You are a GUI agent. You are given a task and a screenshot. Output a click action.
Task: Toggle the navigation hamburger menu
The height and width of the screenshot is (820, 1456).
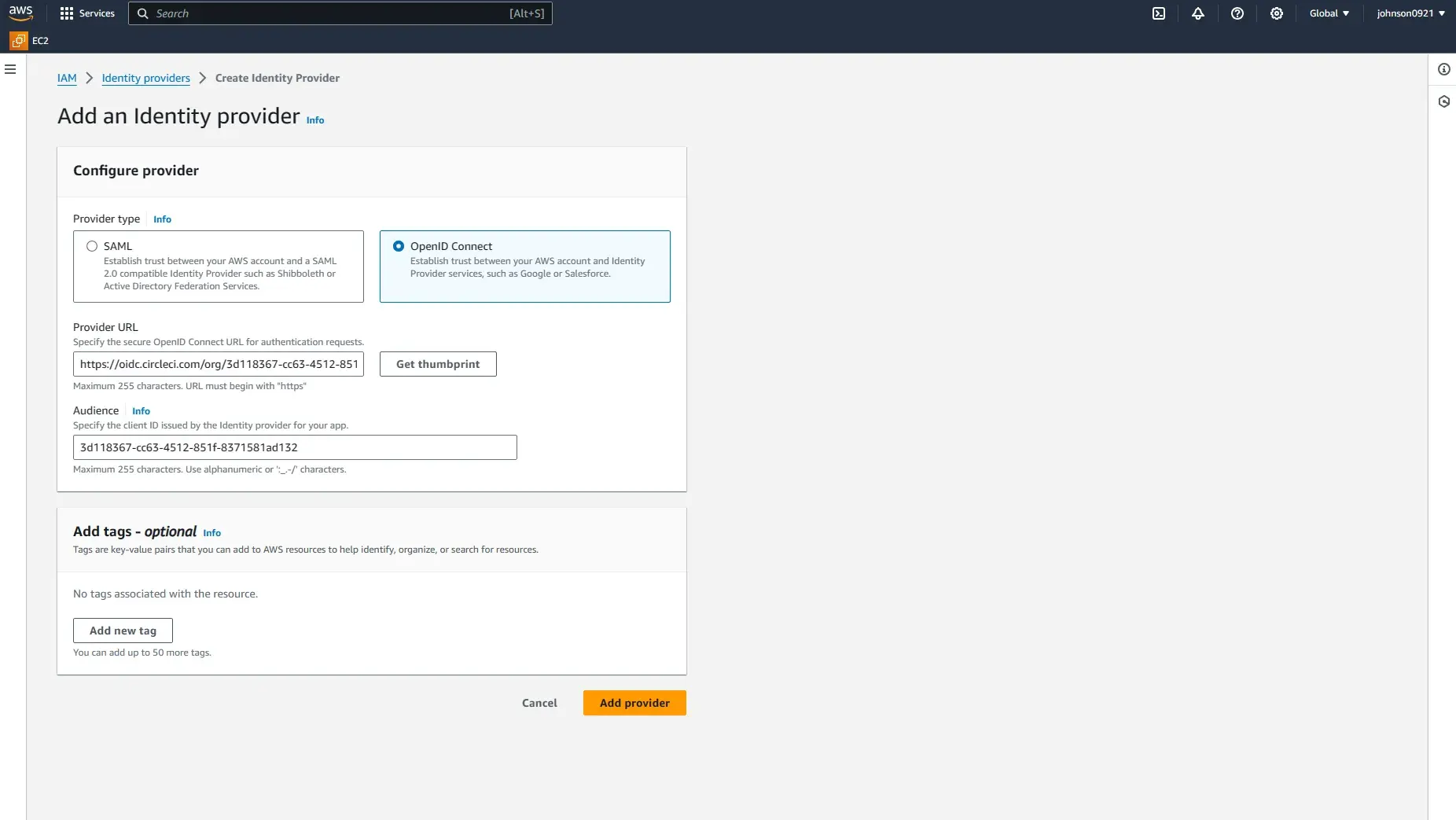9,69
